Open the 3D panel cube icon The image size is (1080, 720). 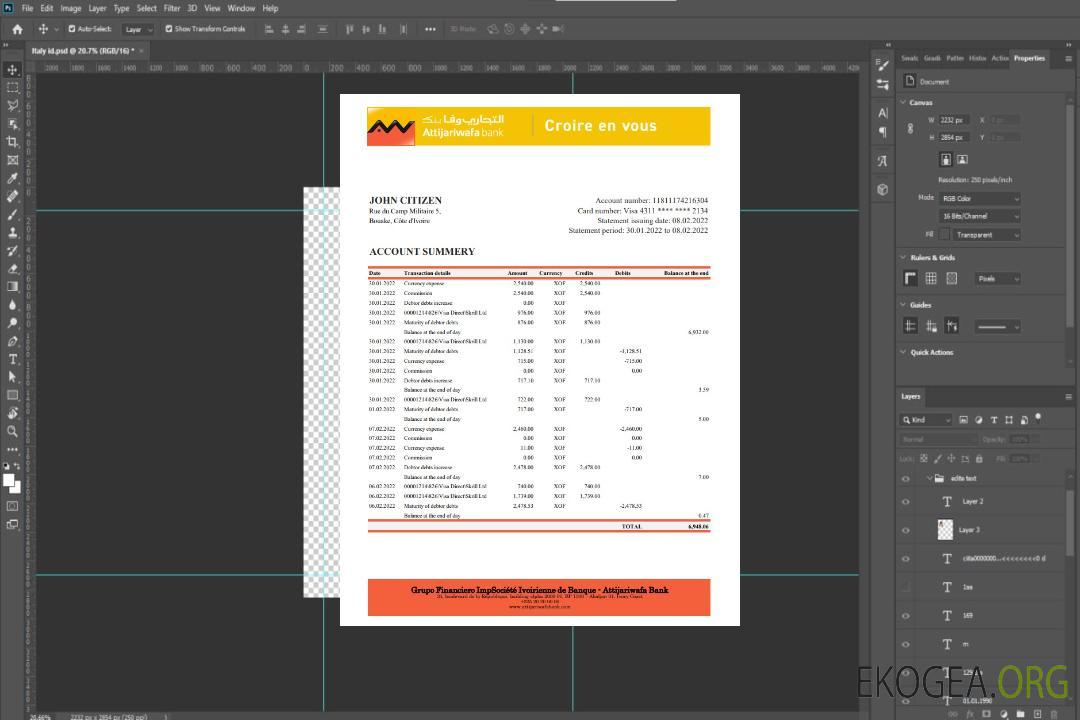coord(883,189)
